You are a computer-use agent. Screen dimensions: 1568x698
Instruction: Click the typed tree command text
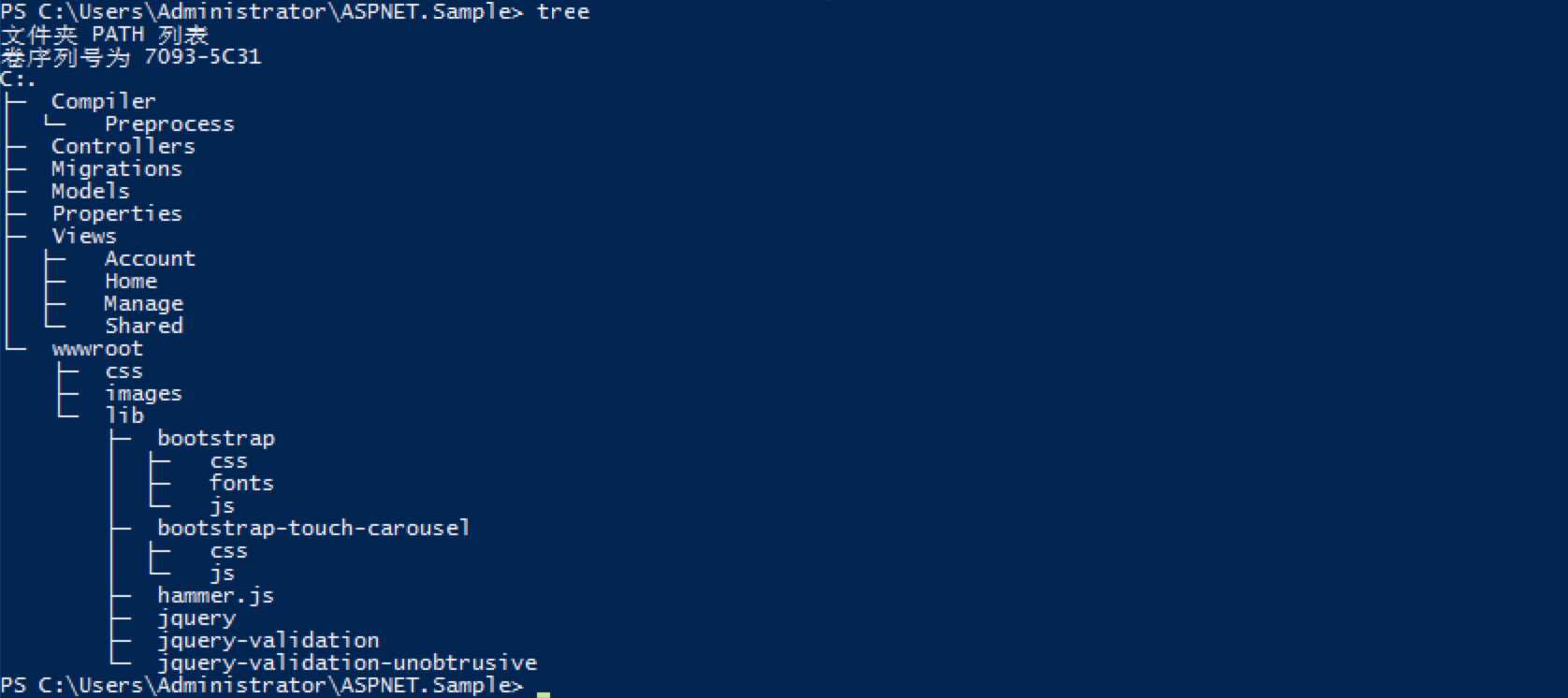coord(563,11)
